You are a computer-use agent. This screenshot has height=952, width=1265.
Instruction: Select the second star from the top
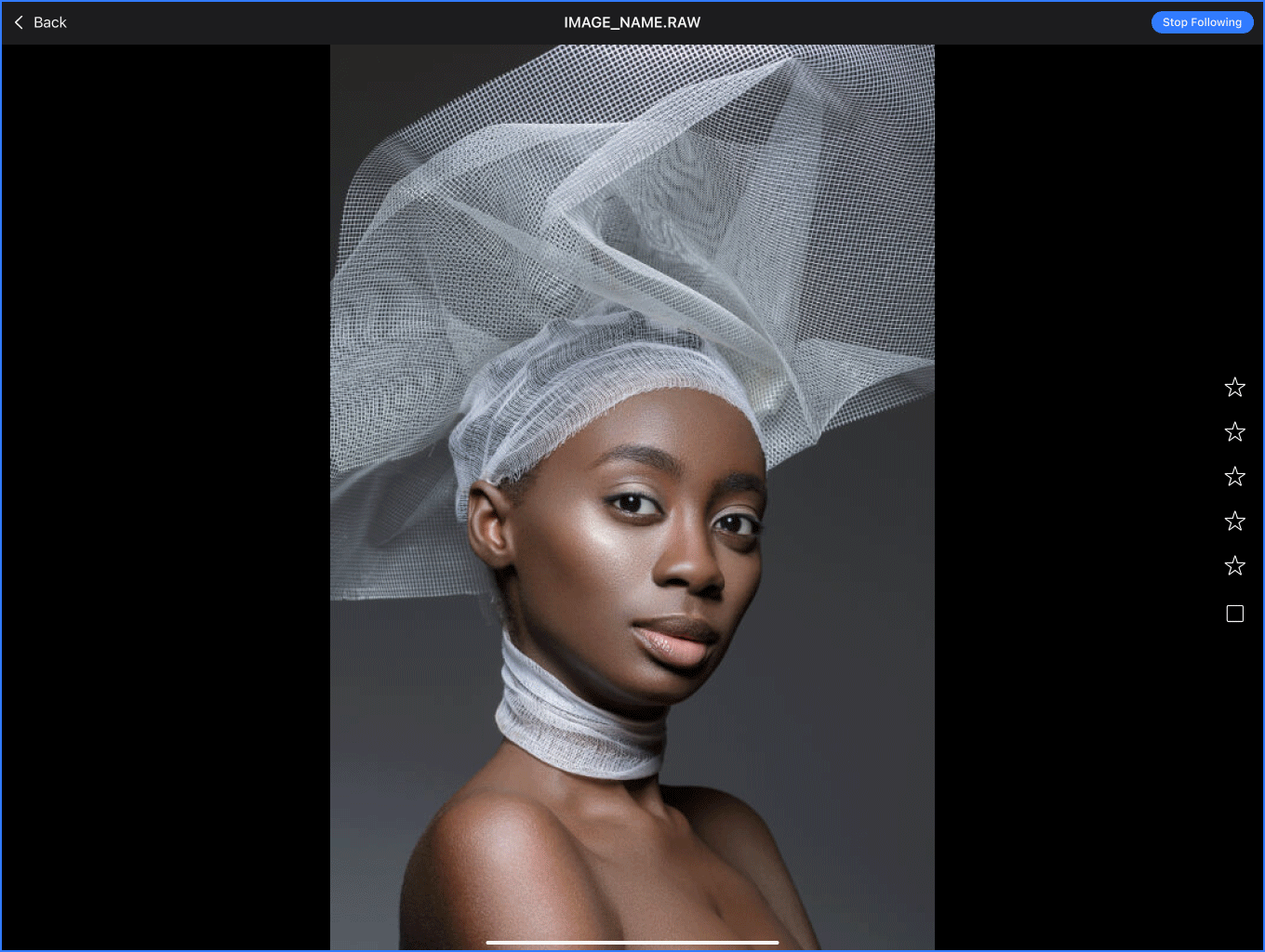[x=1234, y=431]
